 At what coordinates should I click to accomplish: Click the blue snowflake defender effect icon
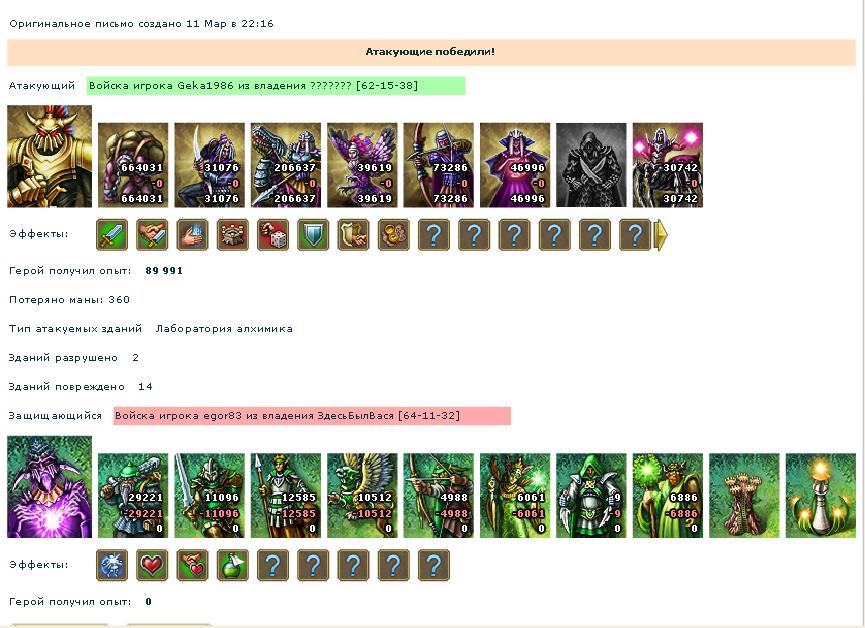pos(112,565)
